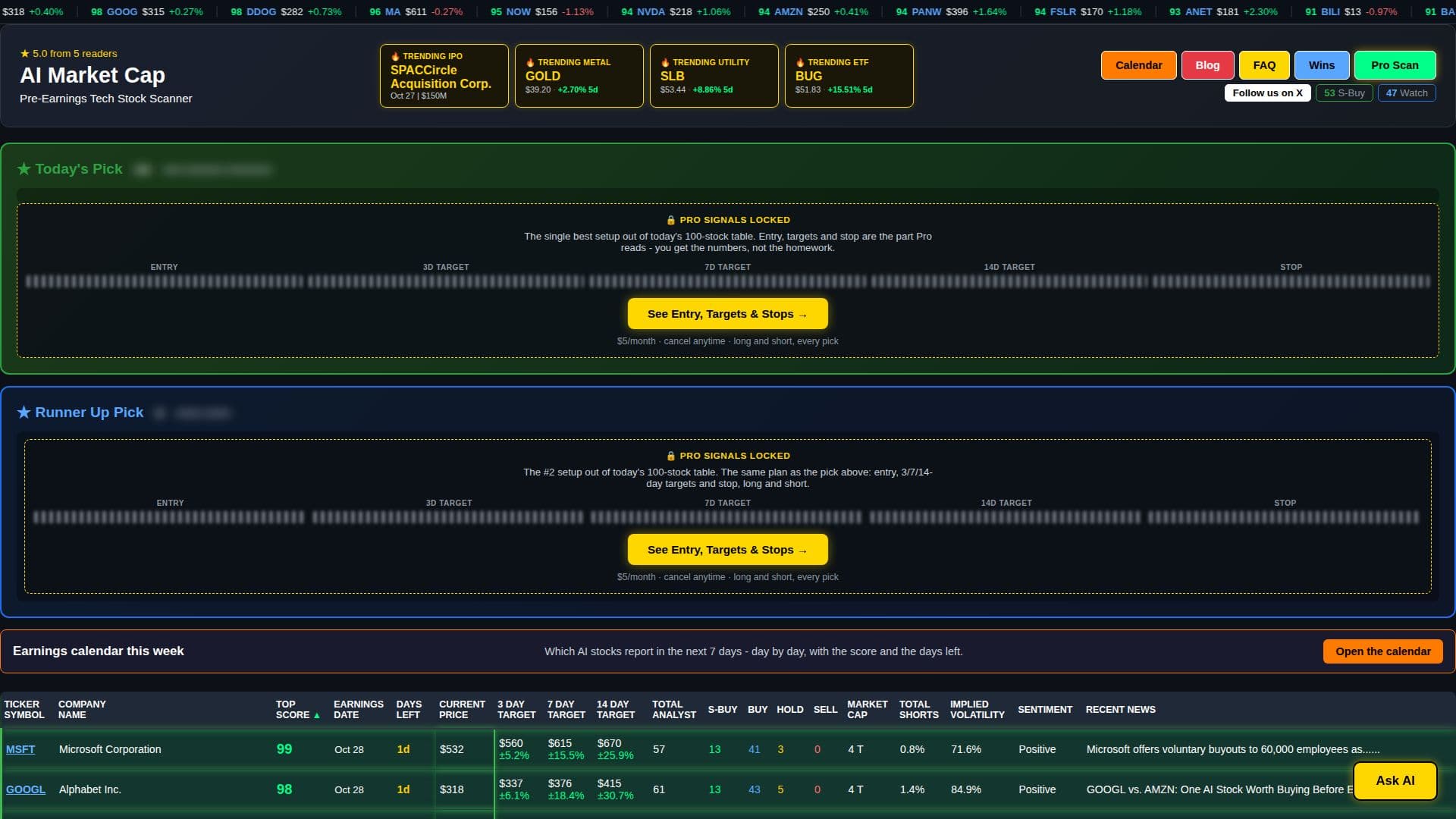Sort by Market Cap column header
This screenshot has width=1456, height=819.
tap(867, 710)
